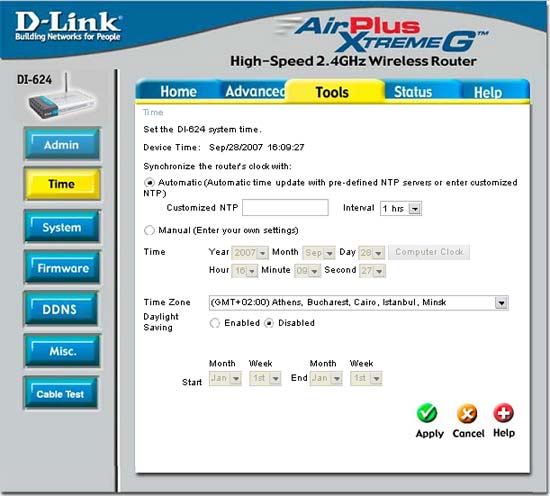Screen dimensions: 550x496
Task: Open the Year dropdown
Action: (x=250, y=253)
